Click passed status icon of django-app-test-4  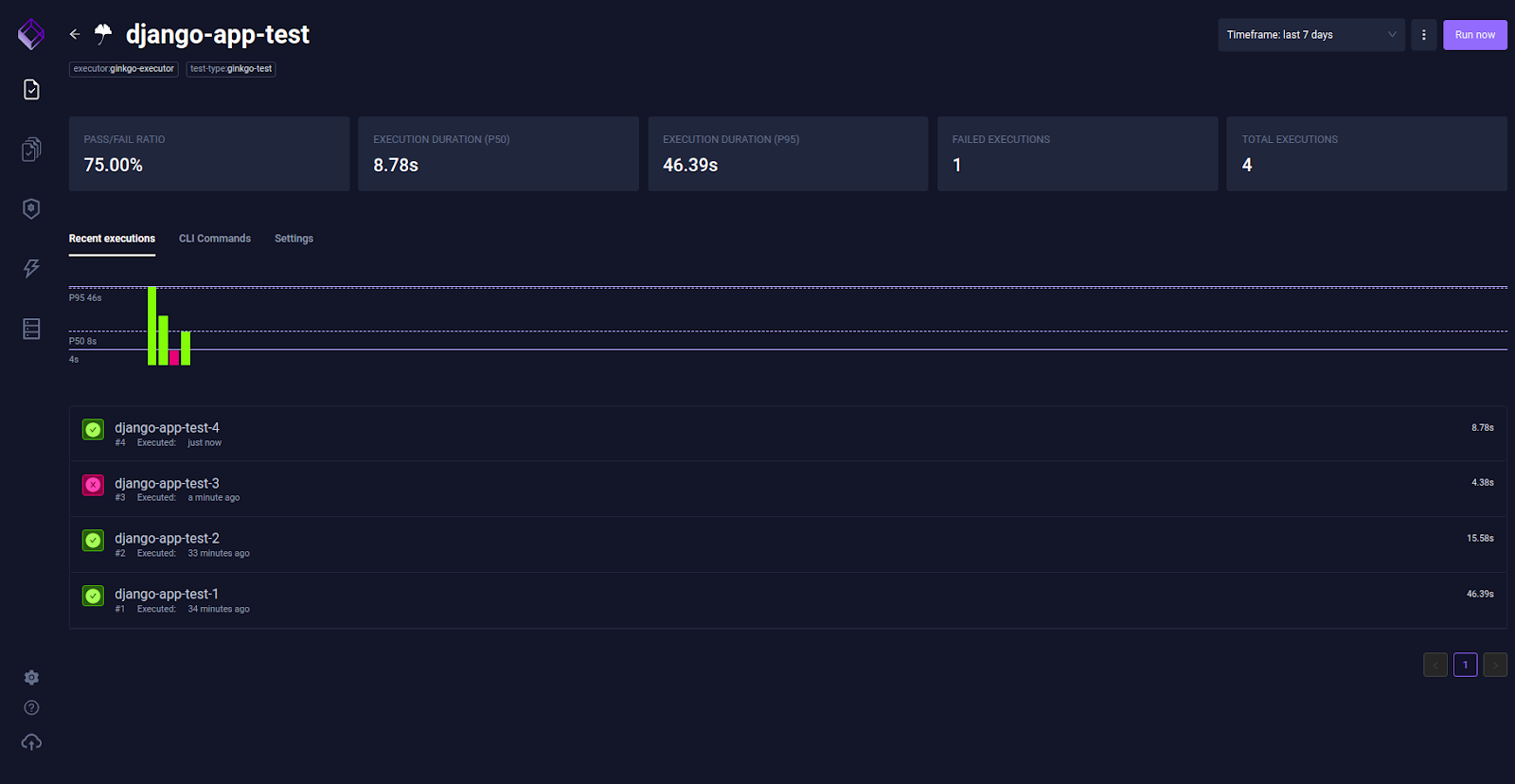[x=93, y=430]
